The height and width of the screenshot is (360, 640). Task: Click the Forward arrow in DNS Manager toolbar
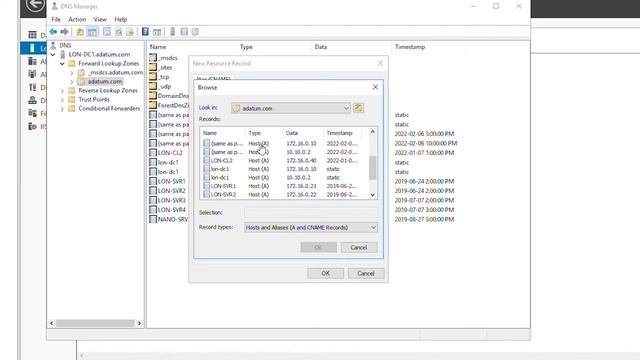pyautogui.click(x=64, y=32)
